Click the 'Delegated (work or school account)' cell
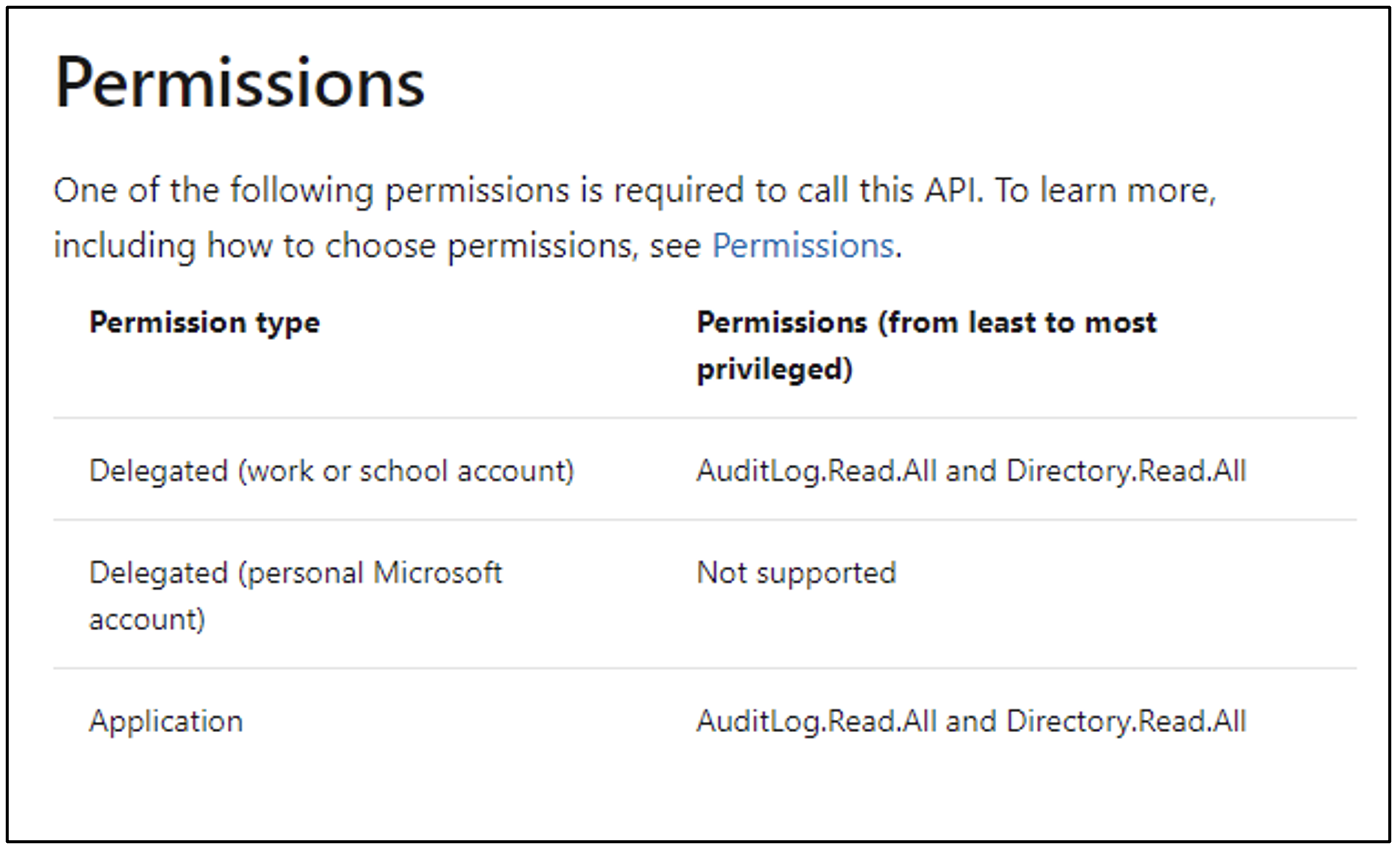Viewport: 1398px width, 848px height. [x=332, y=470]
